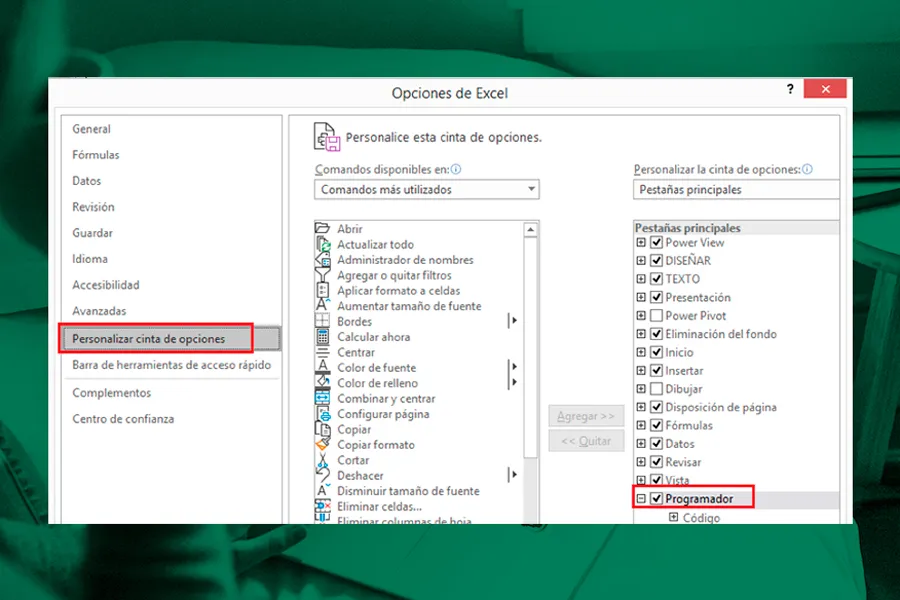Click the Agregar o quitar filtros funnel icon

323,275
